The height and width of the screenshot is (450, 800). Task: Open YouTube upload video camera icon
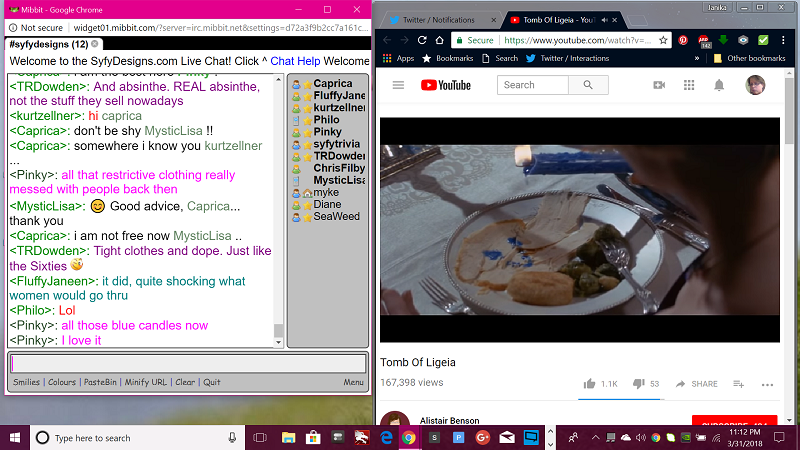659,85
